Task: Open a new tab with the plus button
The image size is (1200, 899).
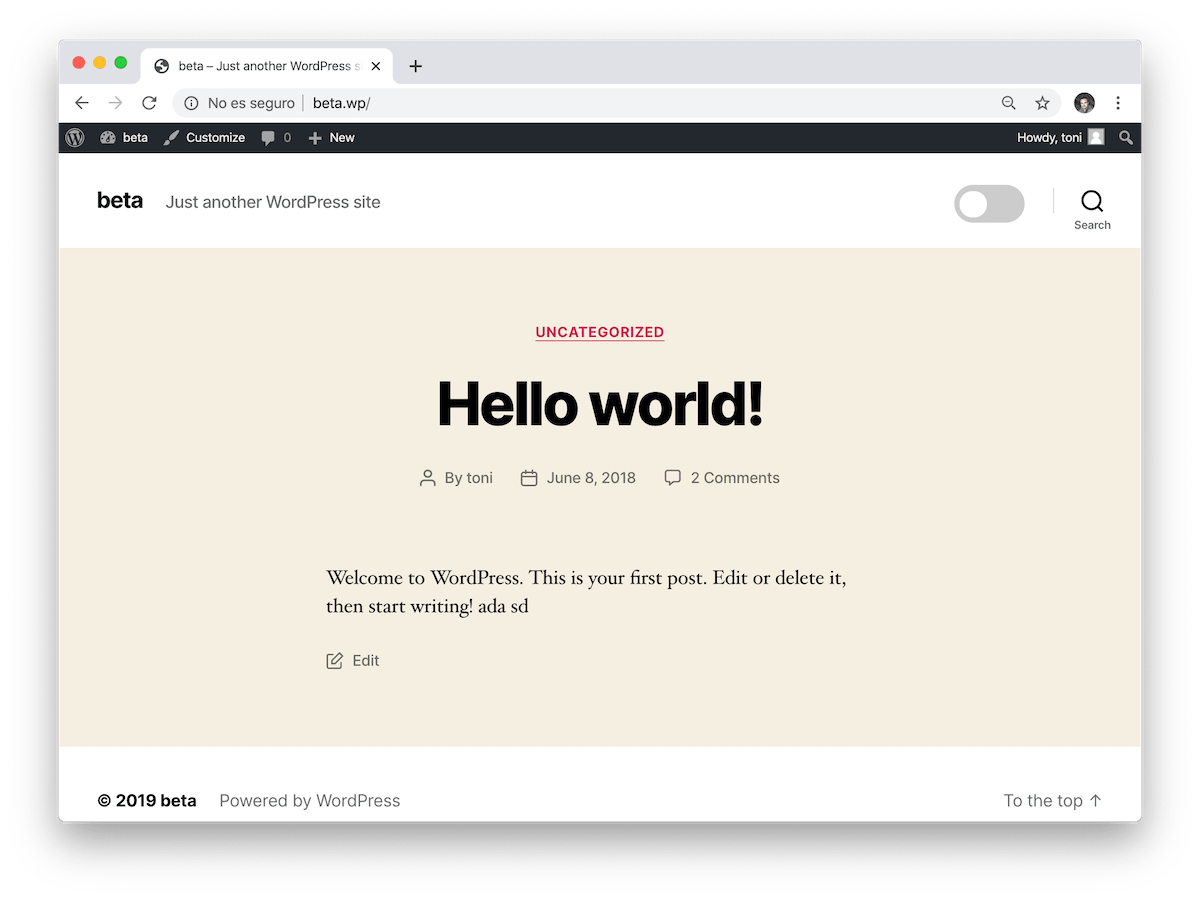Action: pyautogui.click(x=416, y=66)
